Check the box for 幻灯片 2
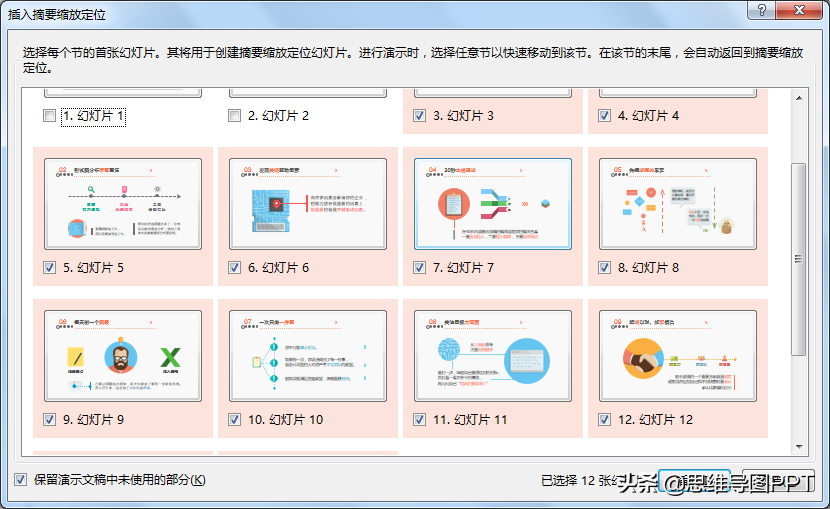The height and width of the screenshot is (509, 830). (234, 115)
